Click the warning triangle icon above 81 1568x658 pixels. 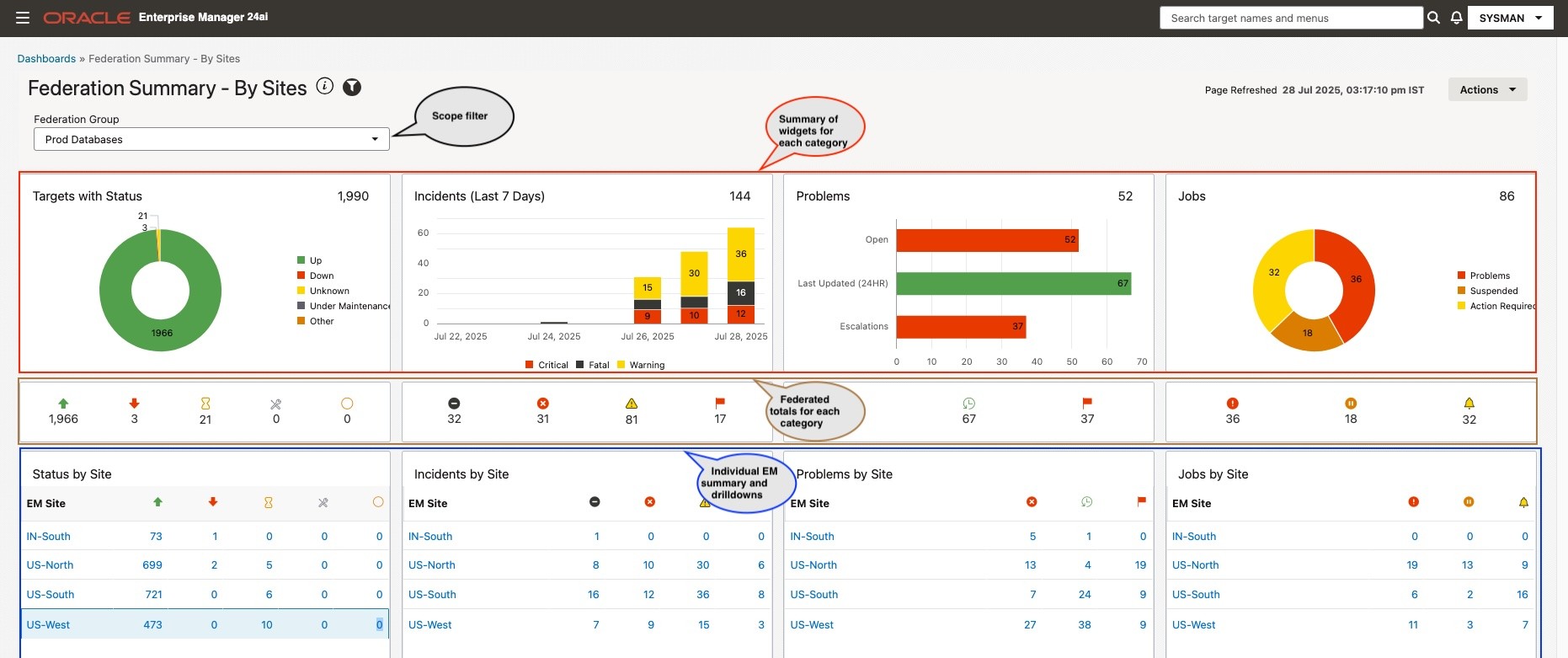632,404
